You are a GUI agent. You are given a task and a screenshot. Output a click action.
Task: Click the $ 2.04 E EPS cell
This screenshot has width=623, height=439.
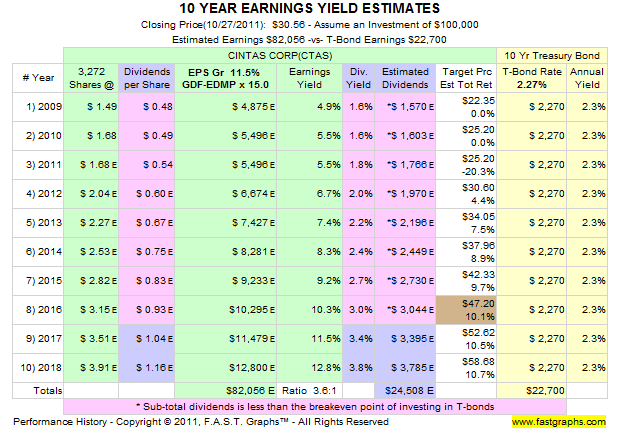tap(91, 194)
